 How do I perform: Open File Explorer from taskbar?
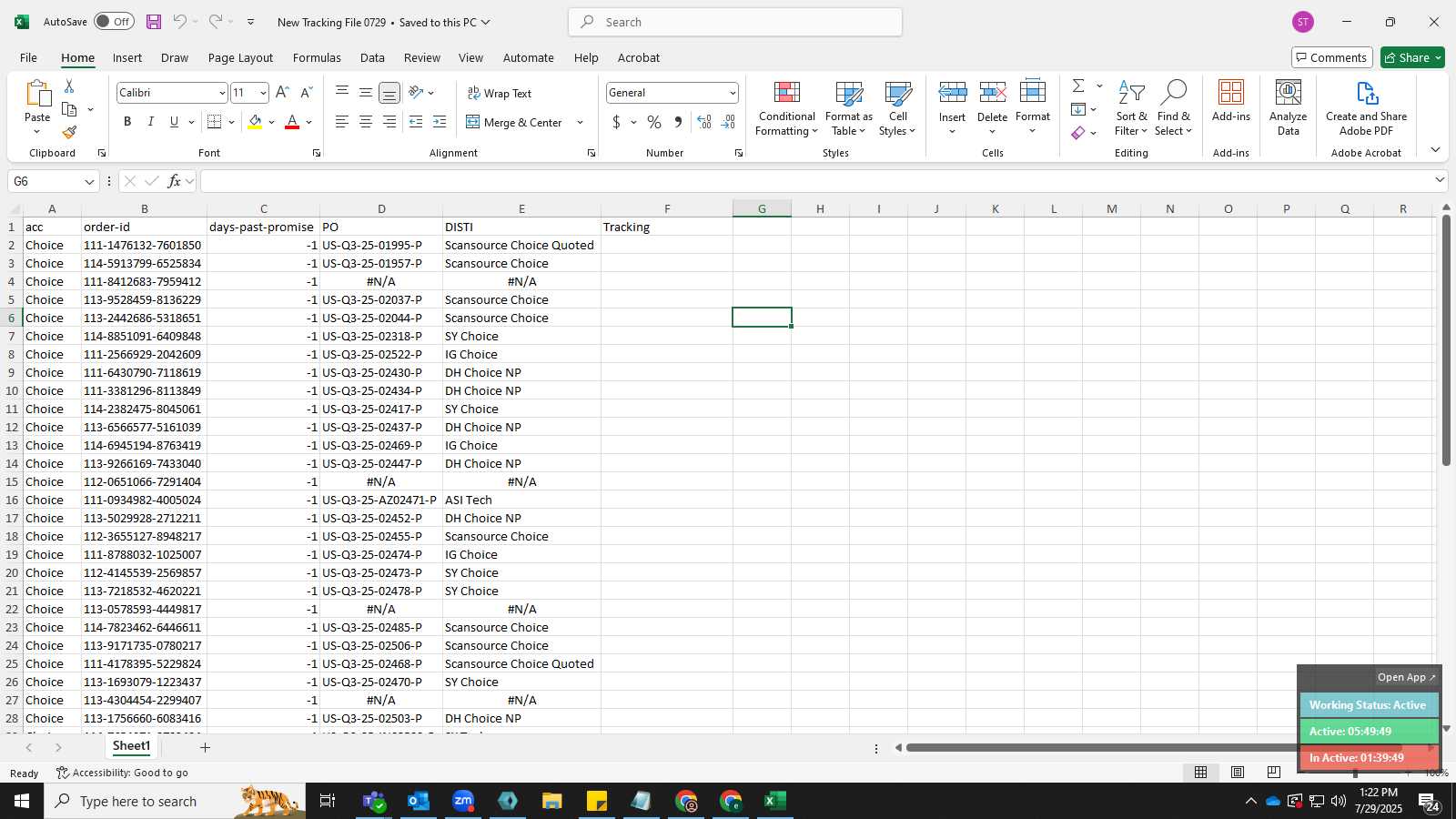pos(552,801)
